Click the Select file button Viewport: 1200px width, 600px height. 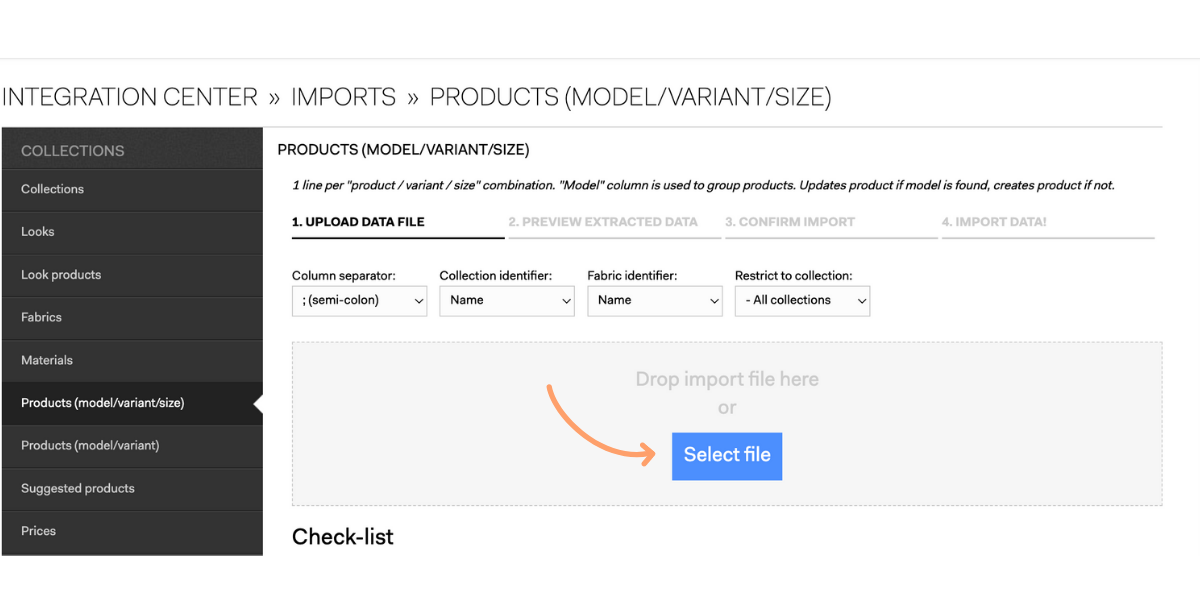coord(727,456)
